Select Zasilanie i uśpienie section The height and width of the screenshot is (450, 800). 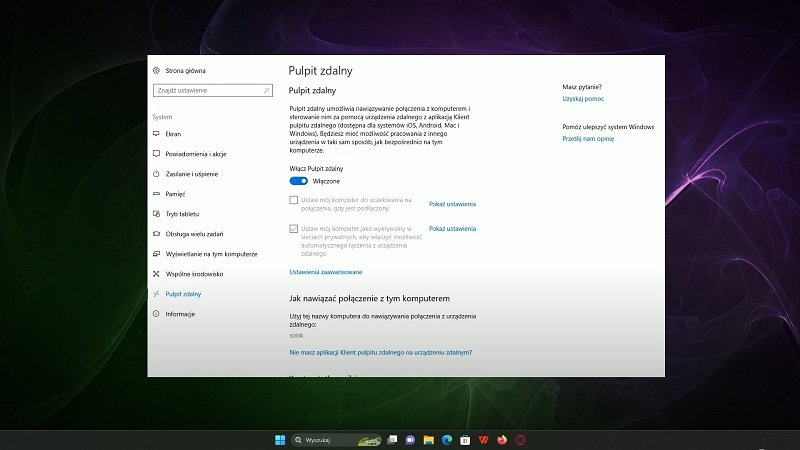192,174
